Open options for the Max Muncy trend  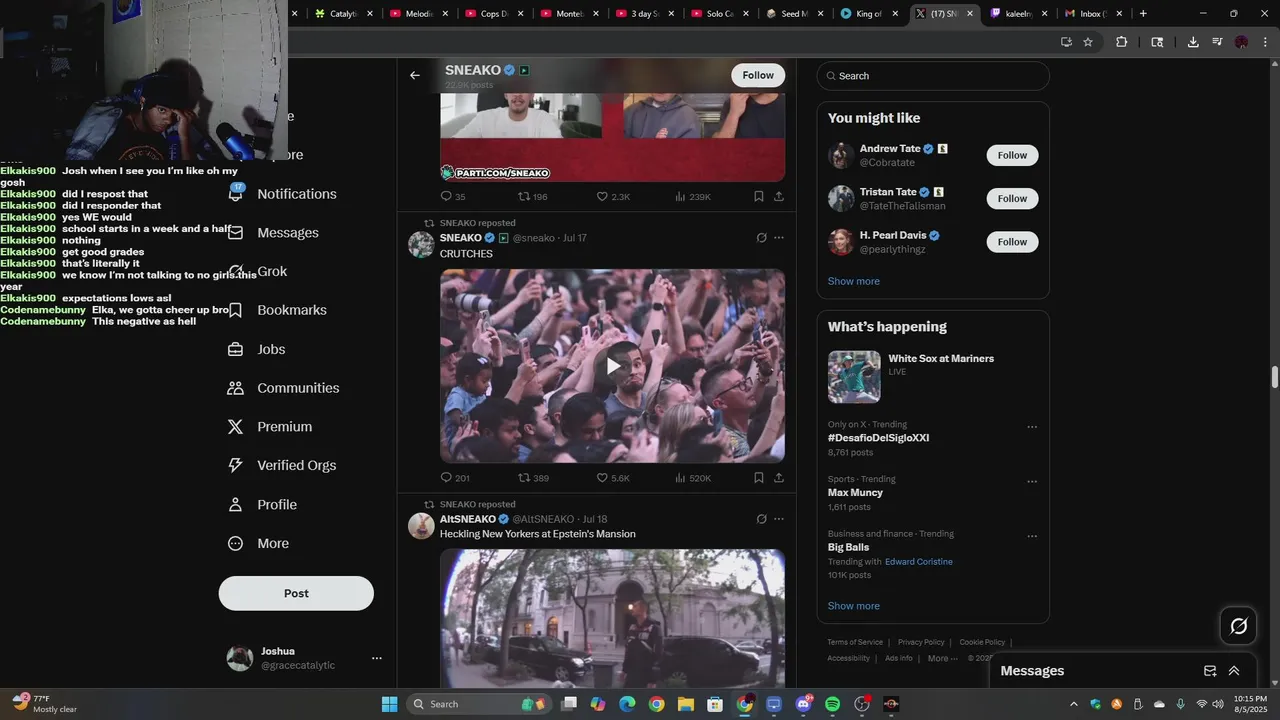coord(1032,482)
